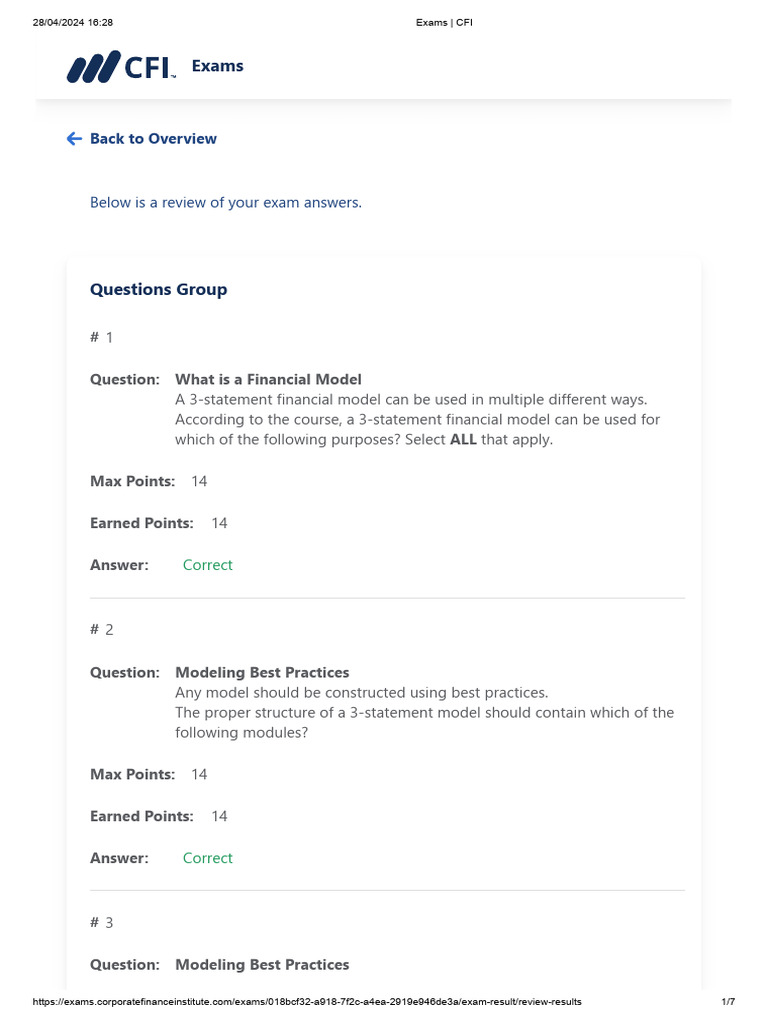This screenshot has height=1024, width=768.
Task: Click the Below is a review text
Action: [226, 202]
